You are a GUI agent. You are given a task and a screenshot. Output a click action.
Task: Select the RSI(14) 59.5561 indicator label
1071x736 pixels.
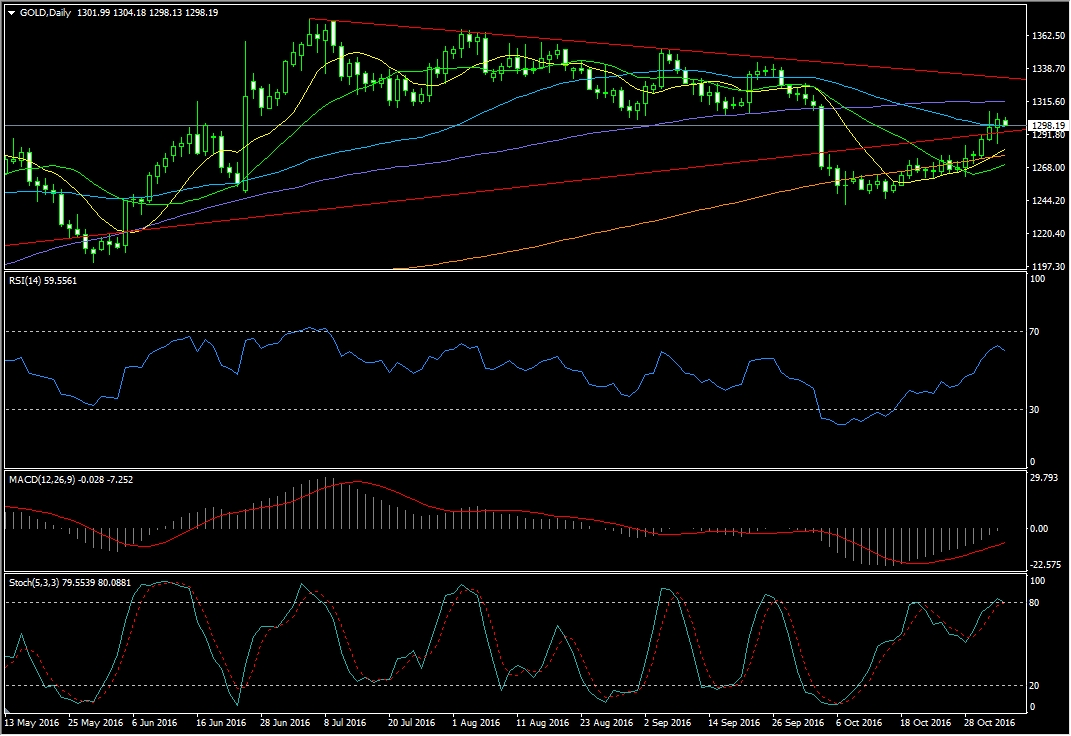(x=43, y=281)
